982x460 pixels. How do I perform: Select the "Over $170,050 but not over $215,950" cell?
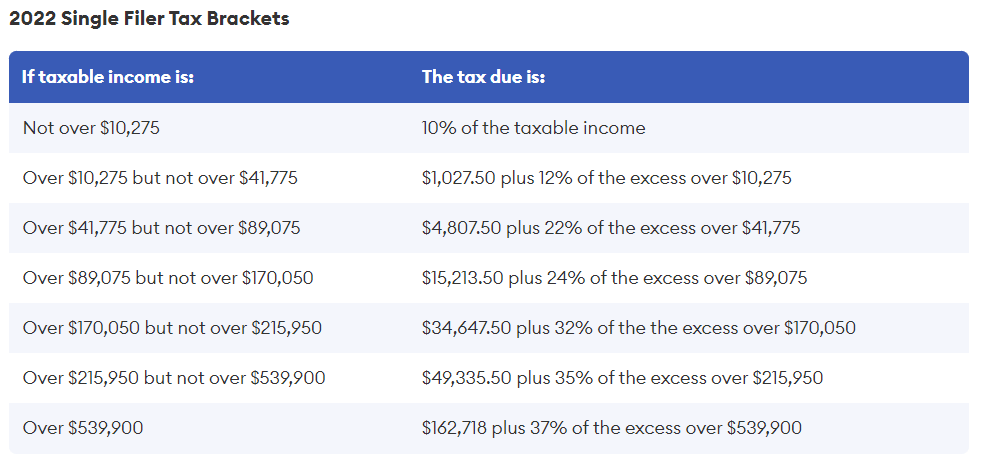(172, 328)
